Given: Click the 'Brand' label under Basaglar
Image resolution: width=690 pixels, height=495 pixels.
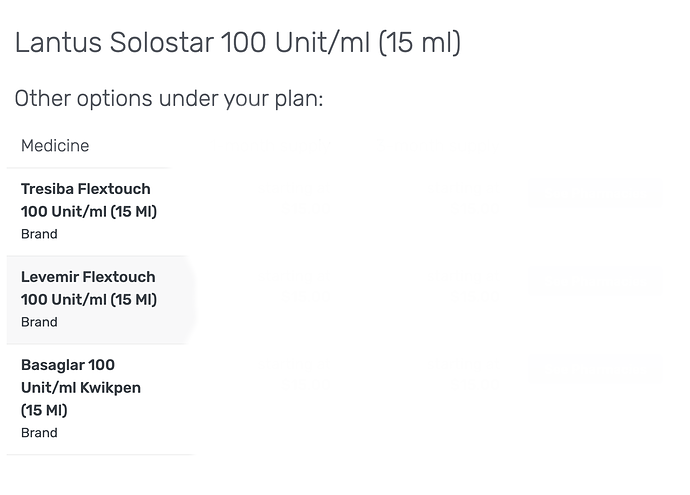Looking at the screenshot, I should pos(39,433).
